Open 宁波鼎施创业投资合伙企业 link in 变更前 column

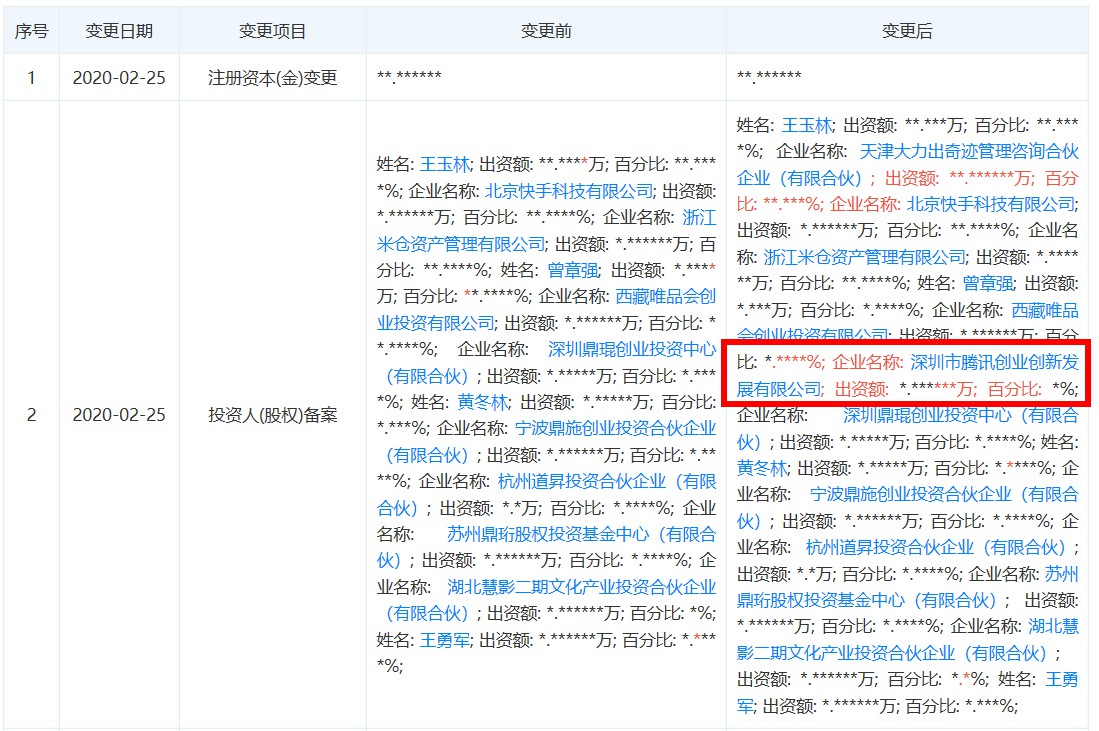547,442
